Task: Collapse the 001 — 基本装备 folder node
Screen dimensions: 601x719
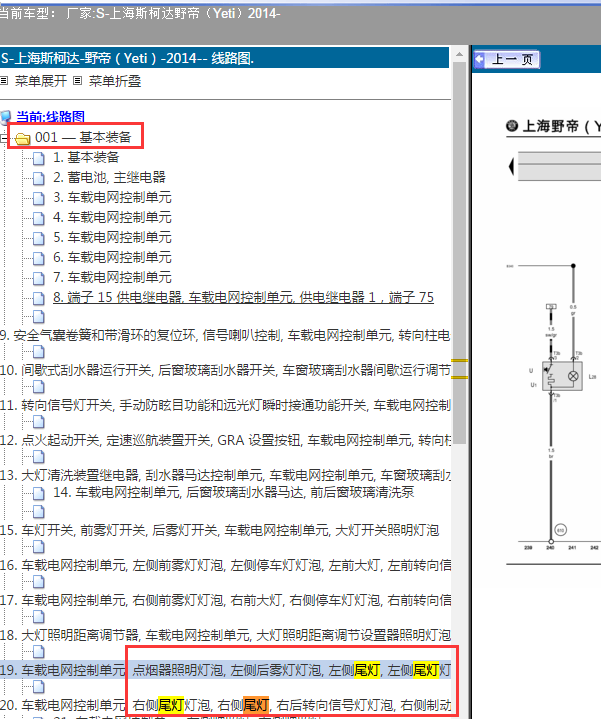Action: (x=3, y=138)
